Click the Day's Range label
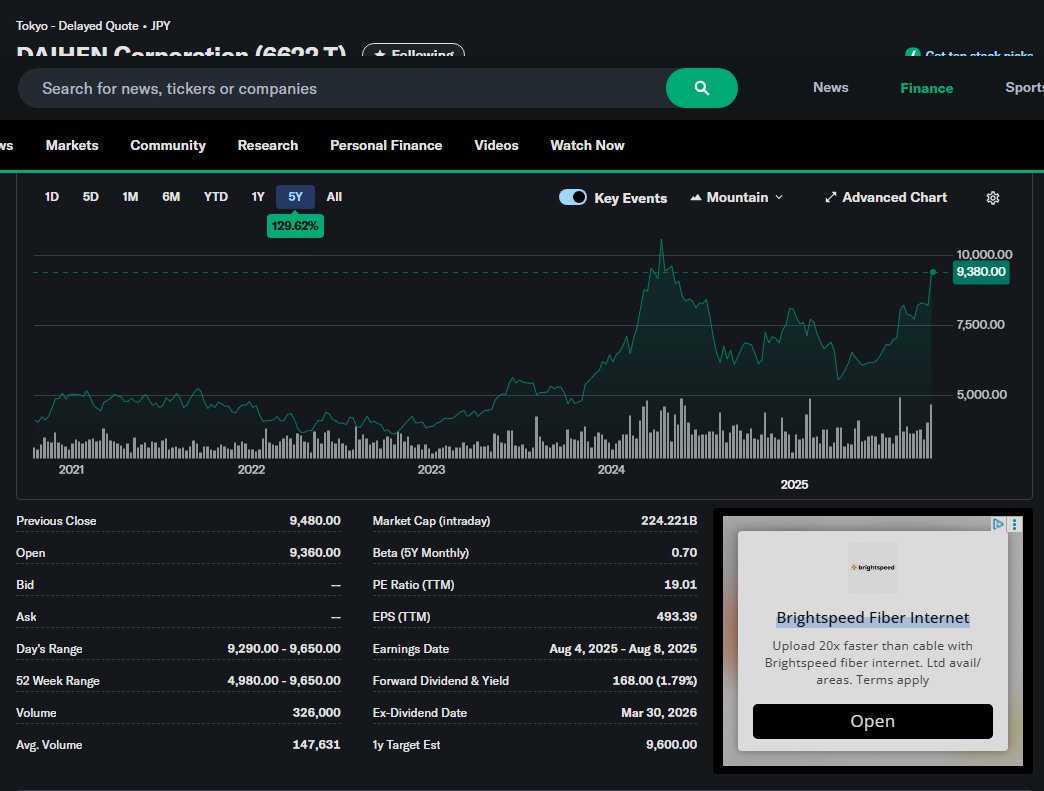Screen dimensions: 1044x791 click(x=49, y=649)
